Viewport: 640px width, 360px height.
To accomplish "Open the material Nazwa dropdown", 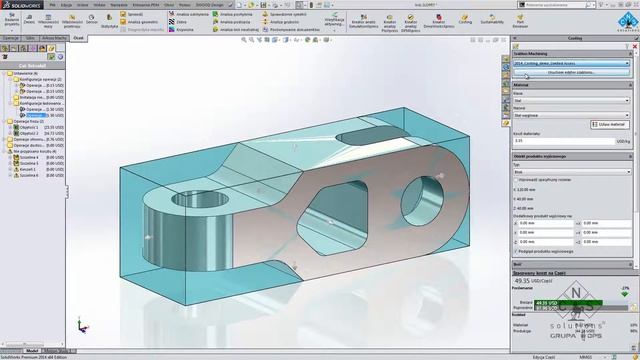I will 571,116.
